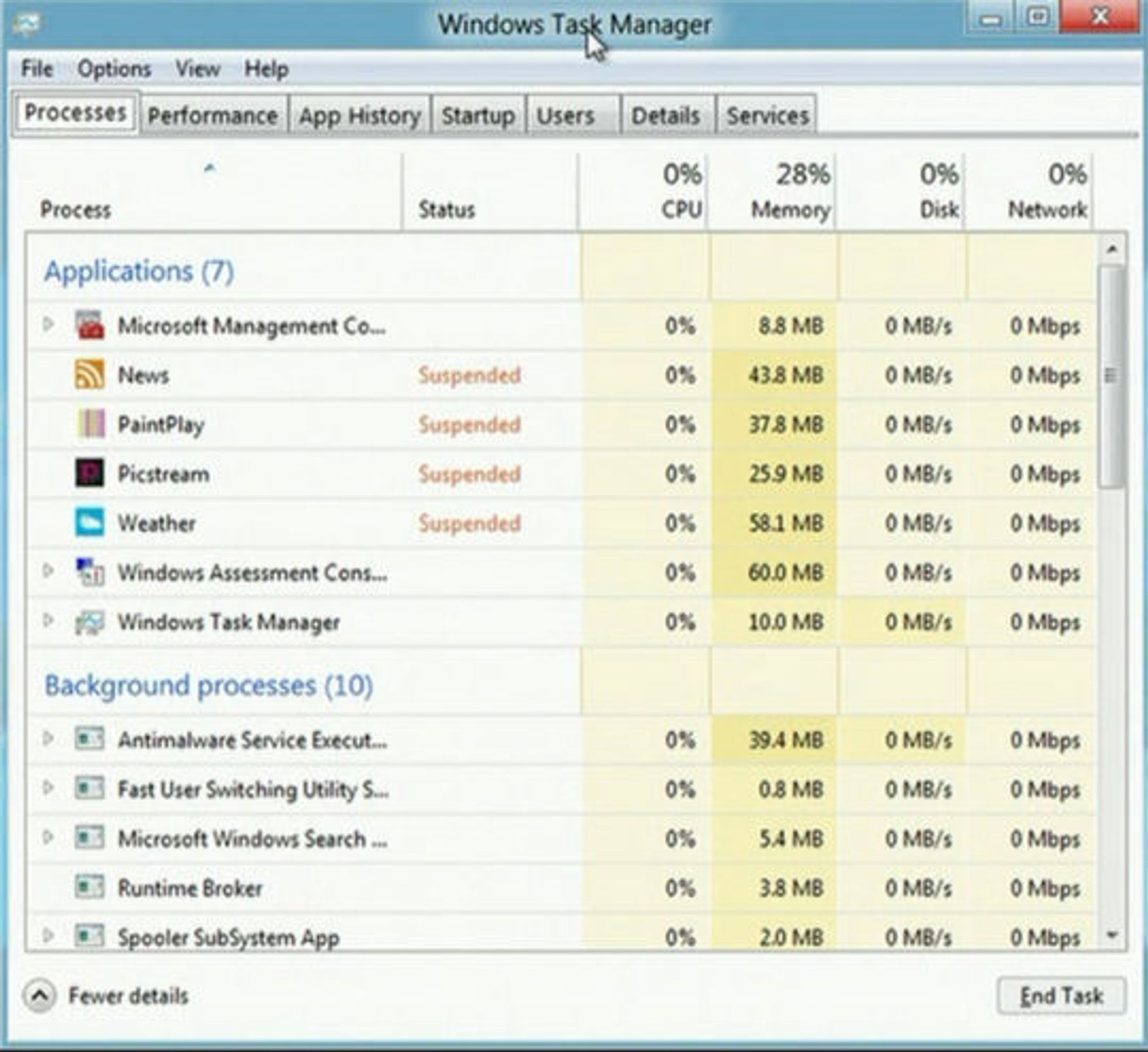Click the Windows Assessment Console icon
Image resolution: width=1148 pixels, height=1052 pixels.
click(90, 572)
